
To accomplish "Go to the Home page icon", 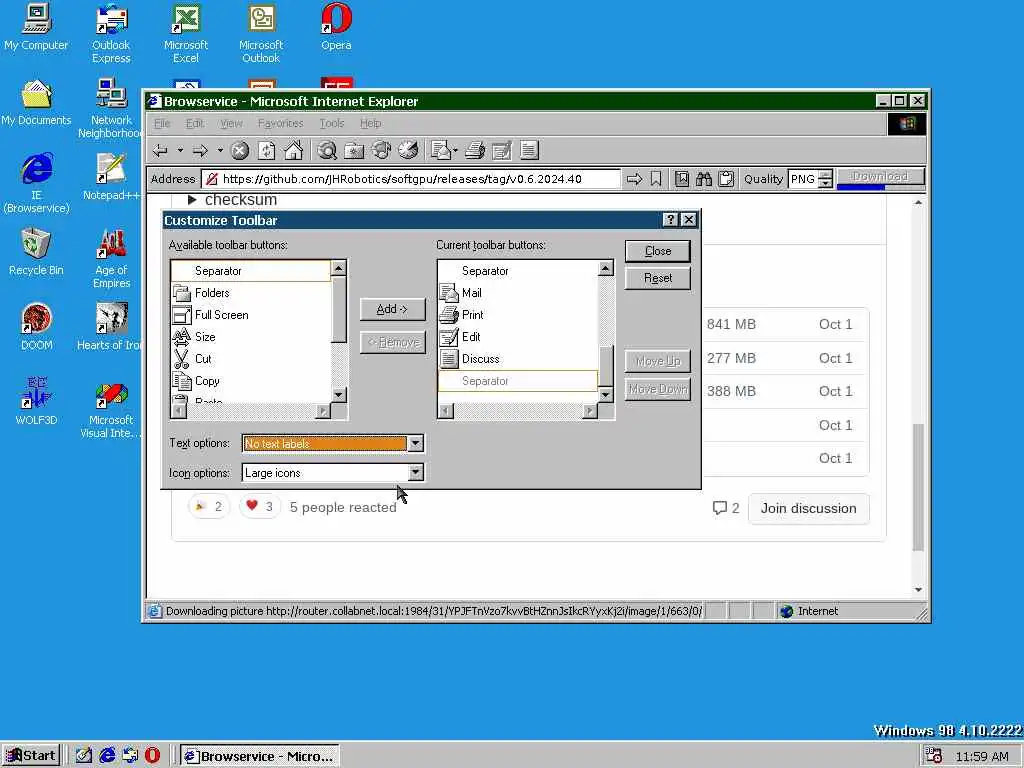I will [293, 151].
